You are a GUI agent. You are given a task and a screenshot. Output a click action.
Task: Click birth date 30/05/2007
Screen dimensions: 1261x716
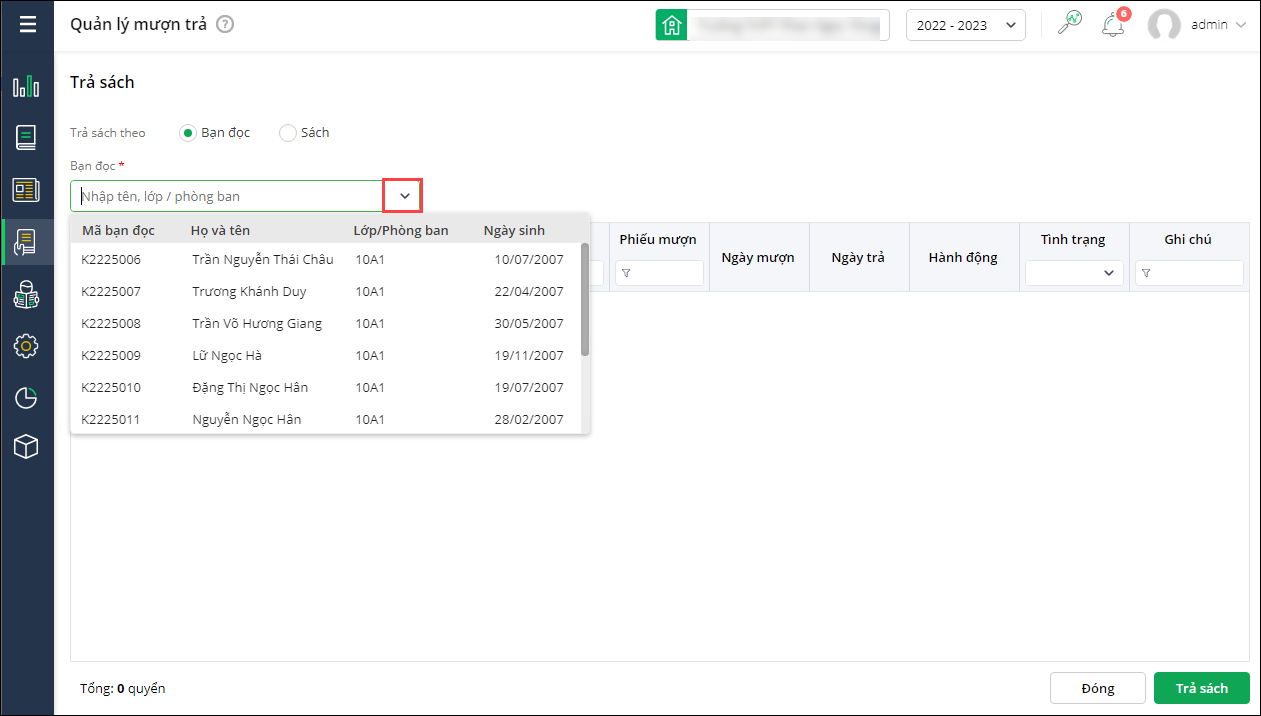coord(529,324)
